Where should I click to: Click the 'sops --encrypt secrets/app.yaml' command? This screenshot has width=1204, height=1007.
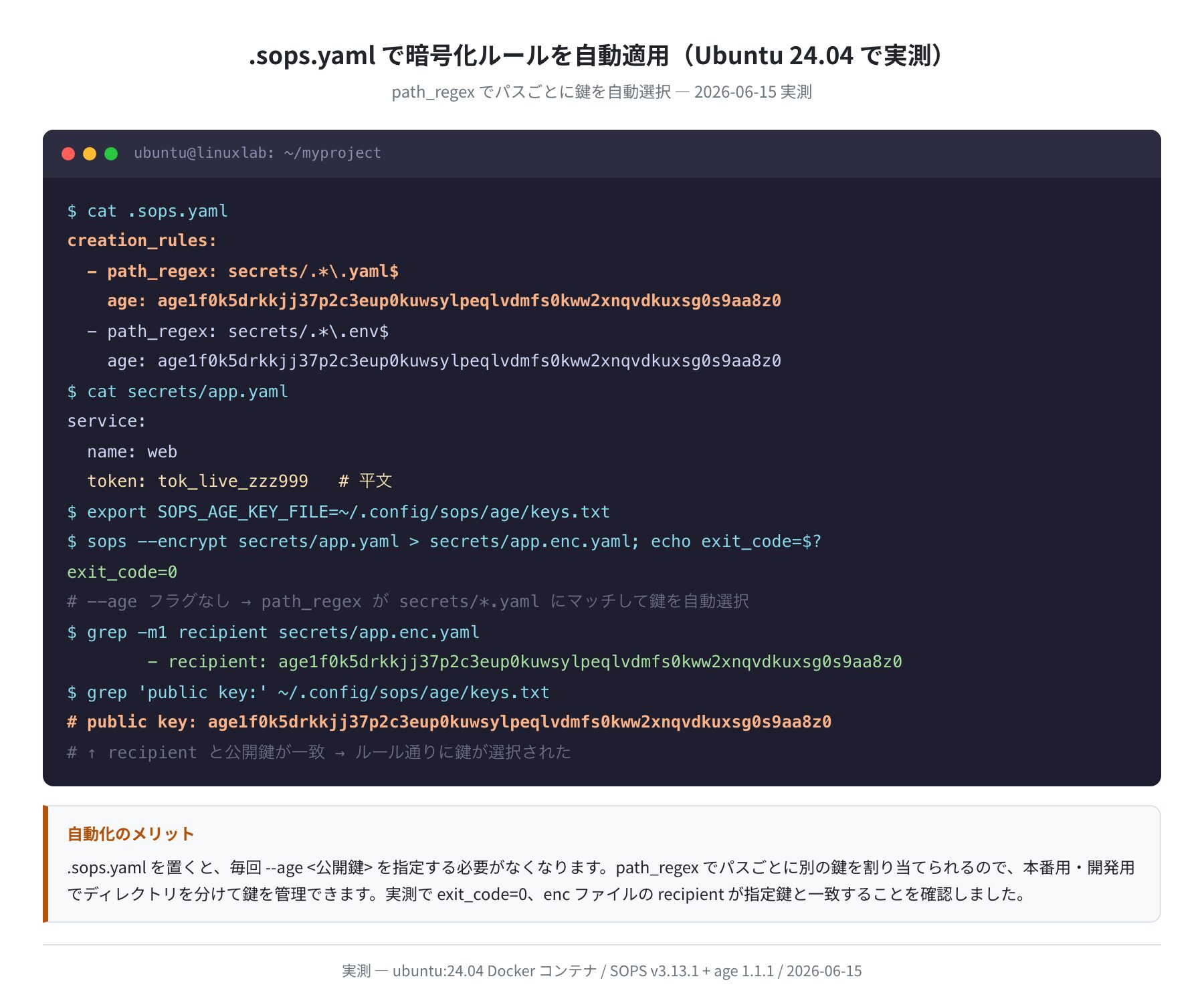point(444,542)
